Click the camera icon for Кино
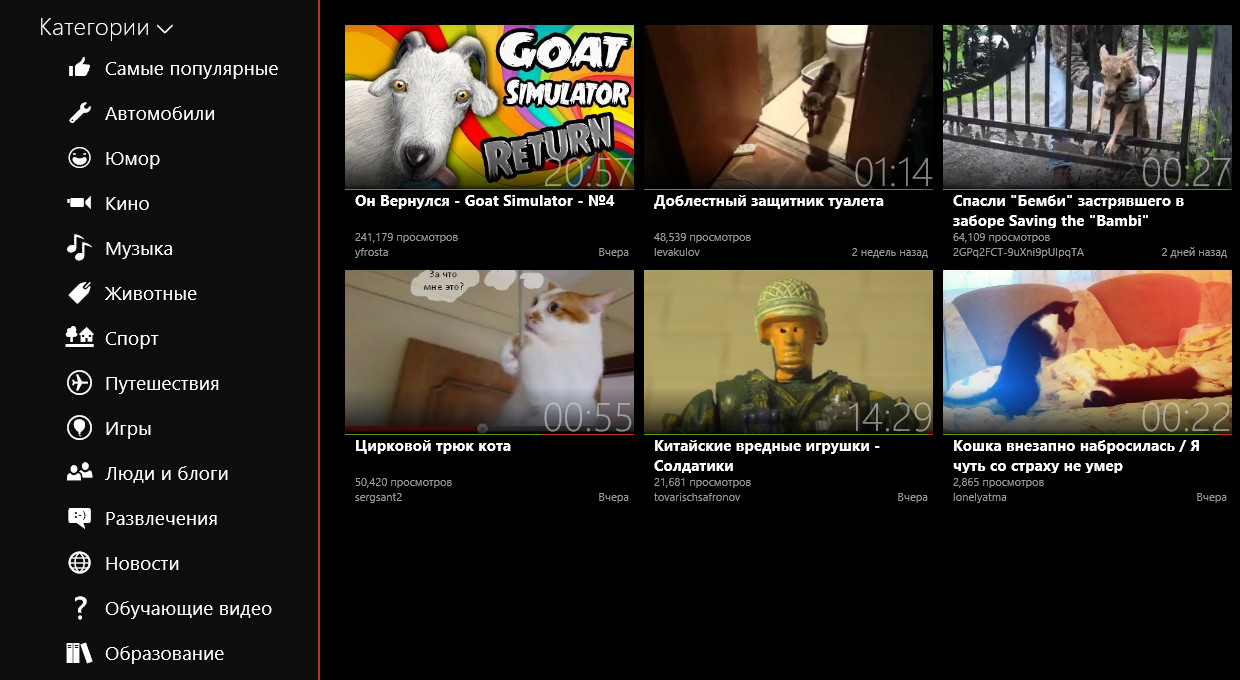 [79, 203]
